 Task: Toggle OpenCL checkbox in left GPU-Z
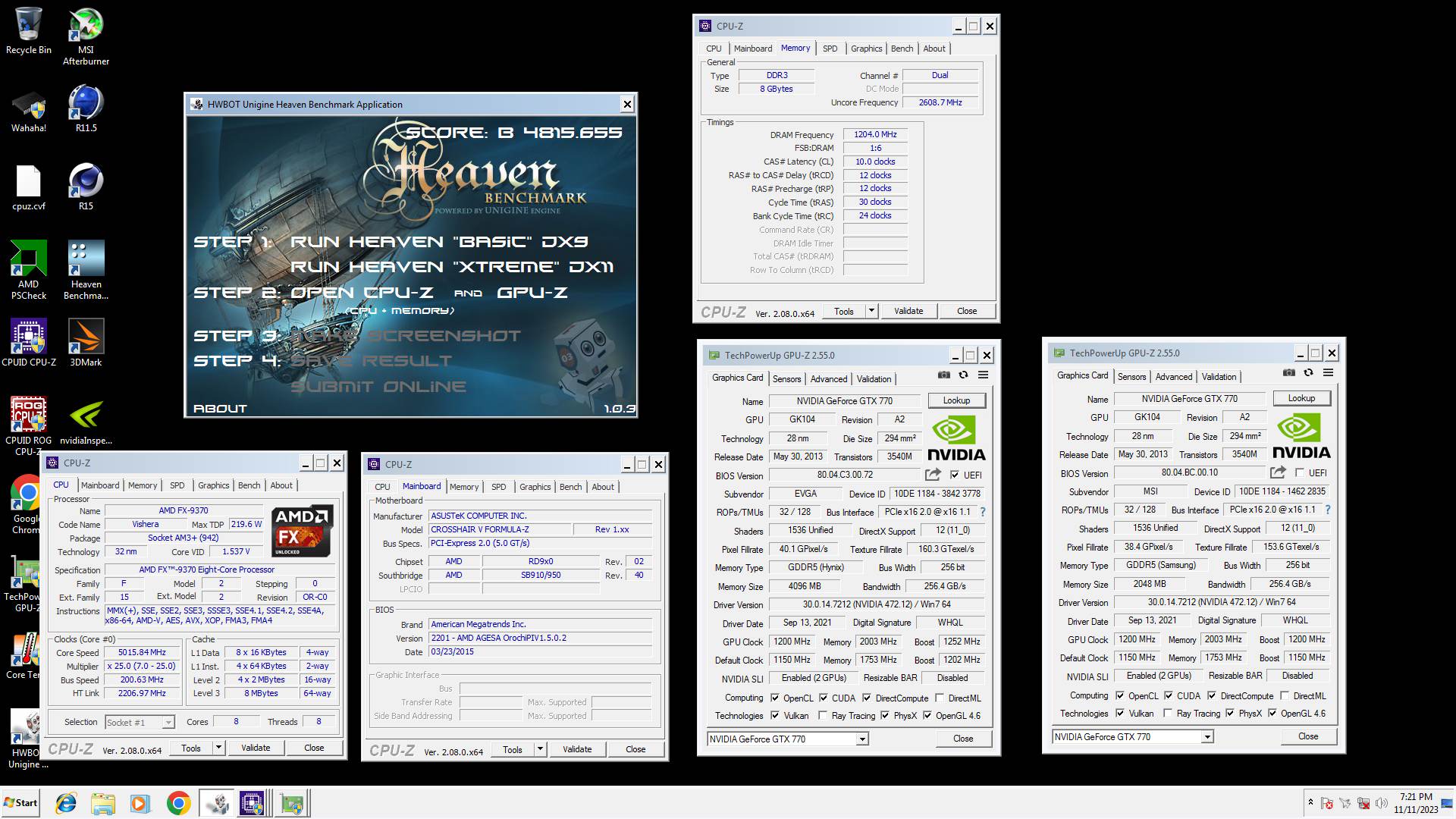coord(774,698)
